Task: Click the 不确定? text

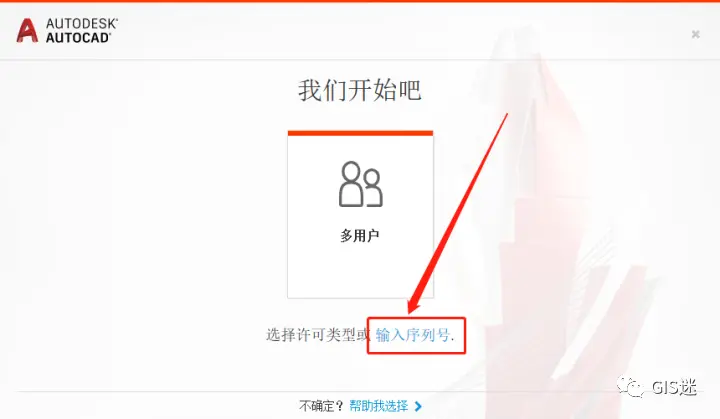Action: coord(321,406)
